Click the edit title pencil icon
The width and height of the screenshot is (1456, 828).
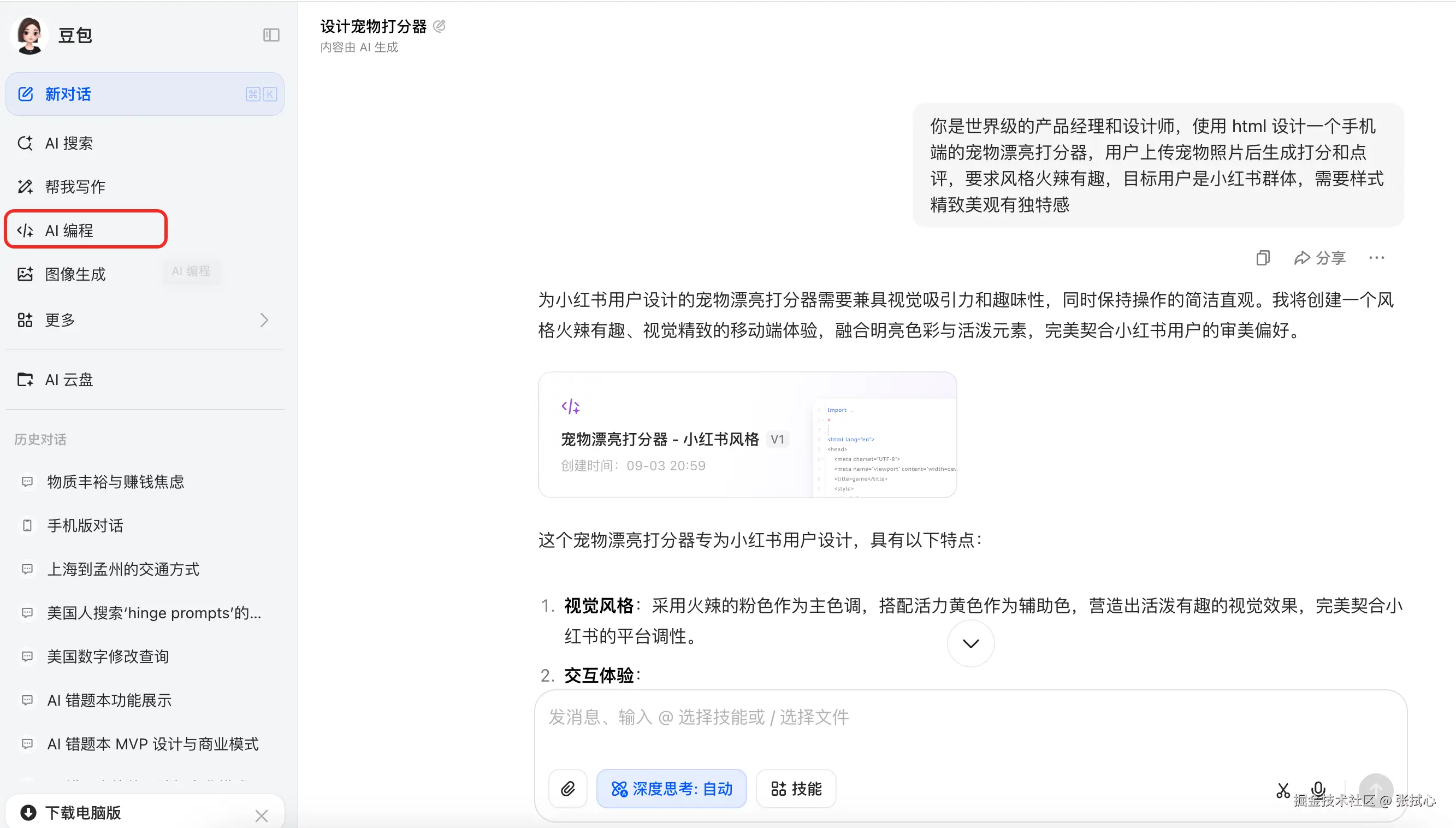coord(439,26)
